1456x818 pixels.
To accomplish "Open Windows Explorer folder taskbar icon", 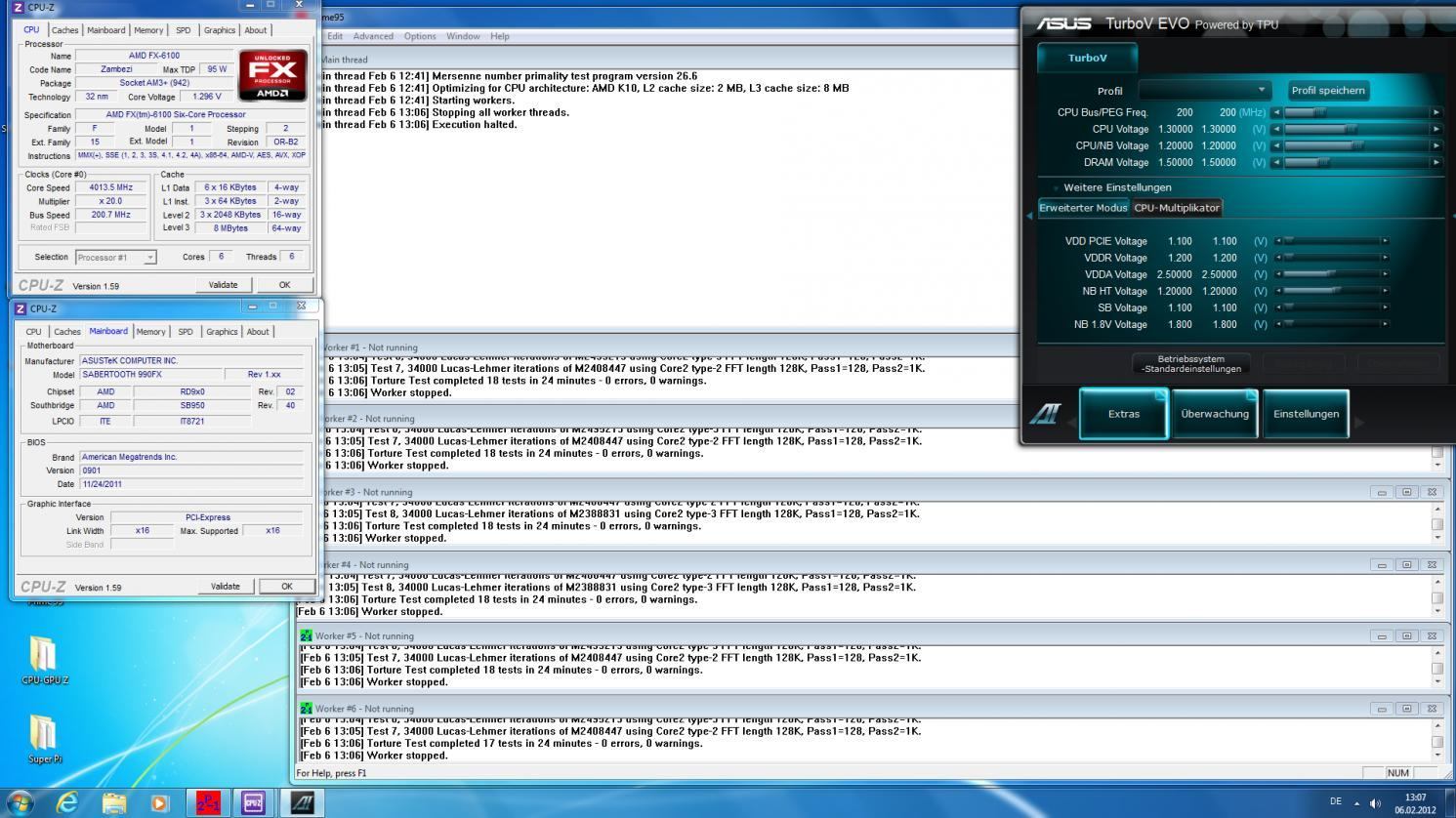I will pos(113,802).
